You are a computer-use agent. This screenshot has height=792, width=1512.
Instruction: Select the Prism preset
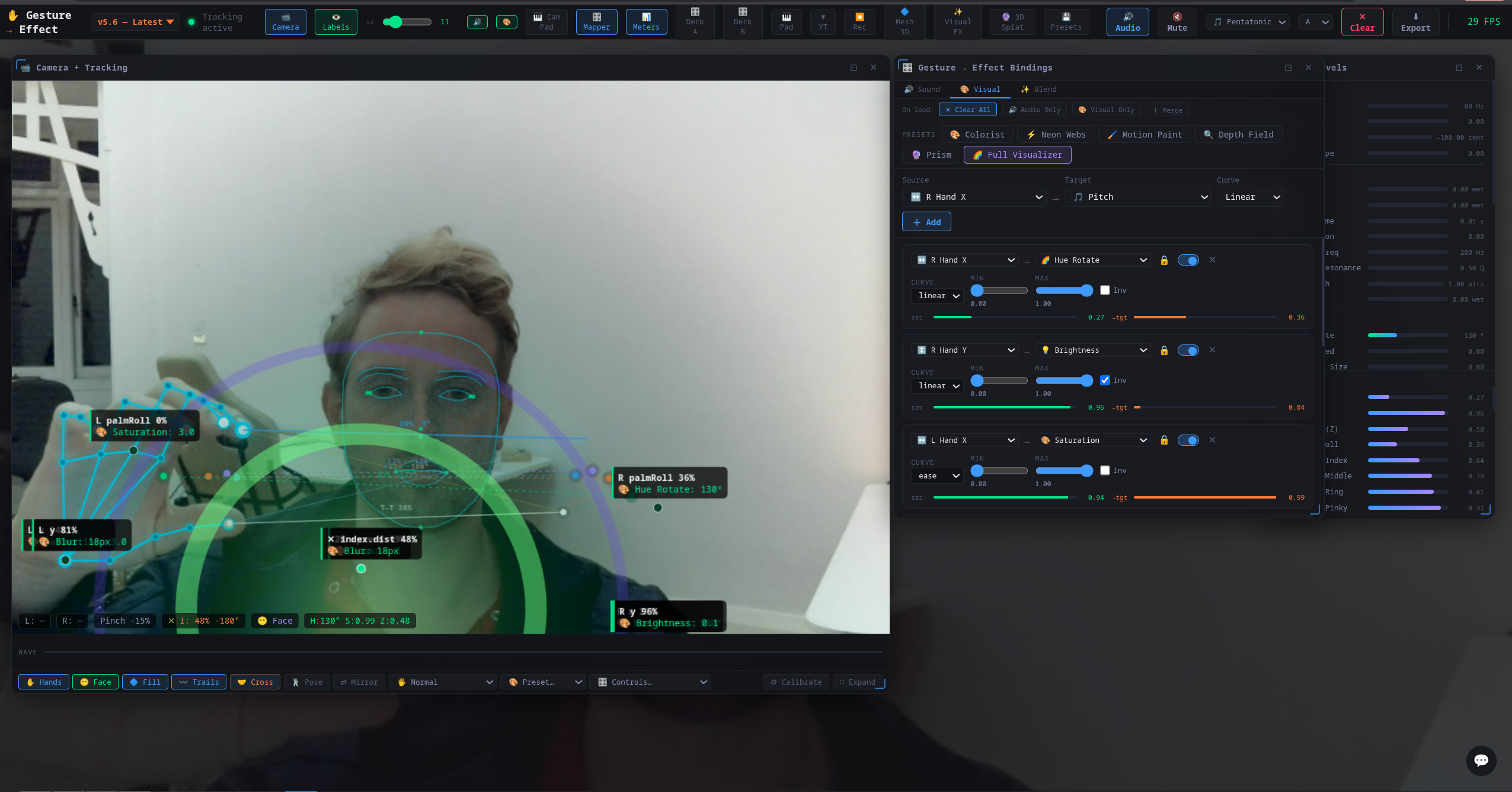(x=931, y=155)
